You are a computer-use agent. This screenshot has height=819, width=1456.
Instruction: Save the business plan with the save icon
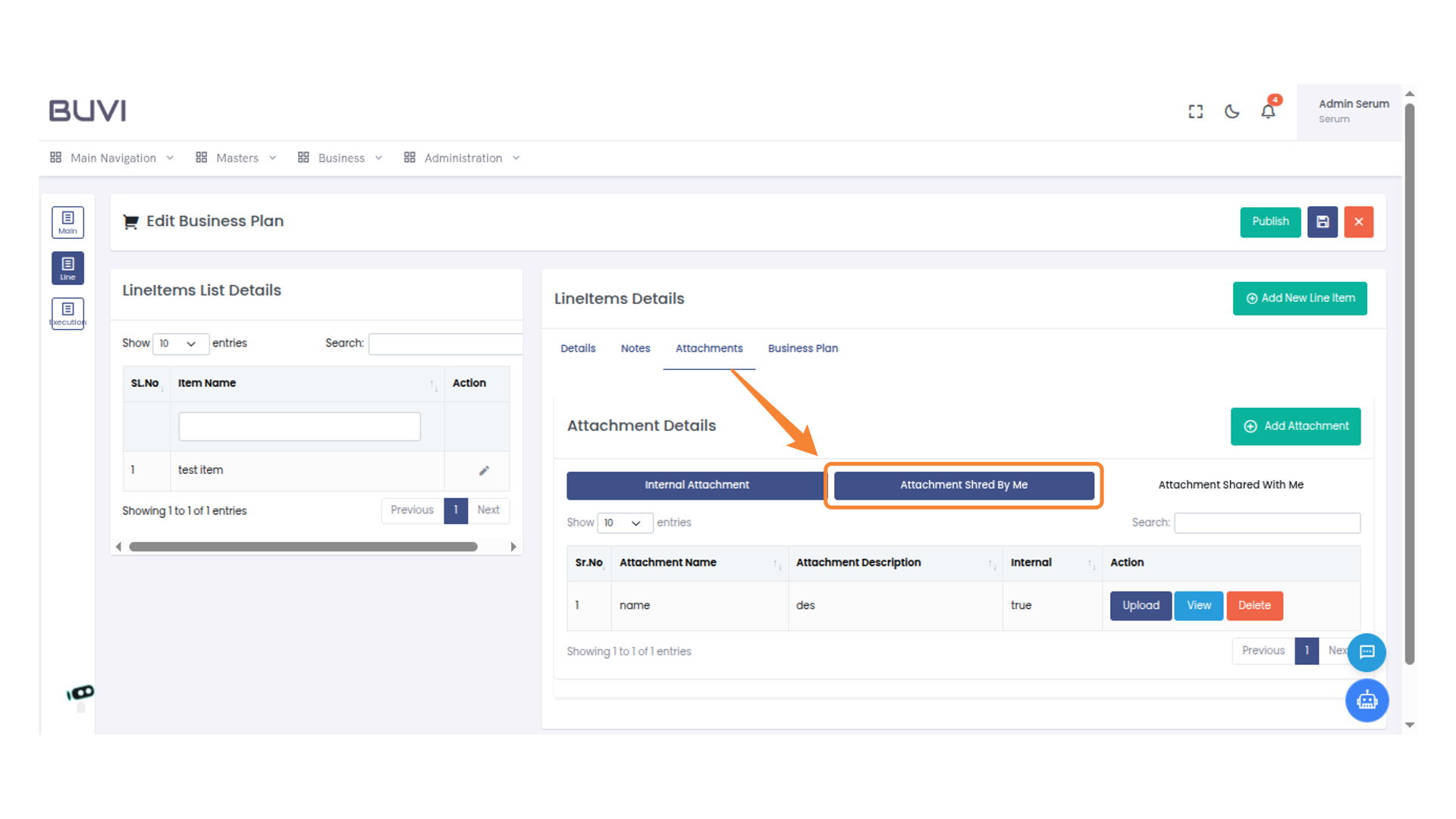[x=1323, y=221]
